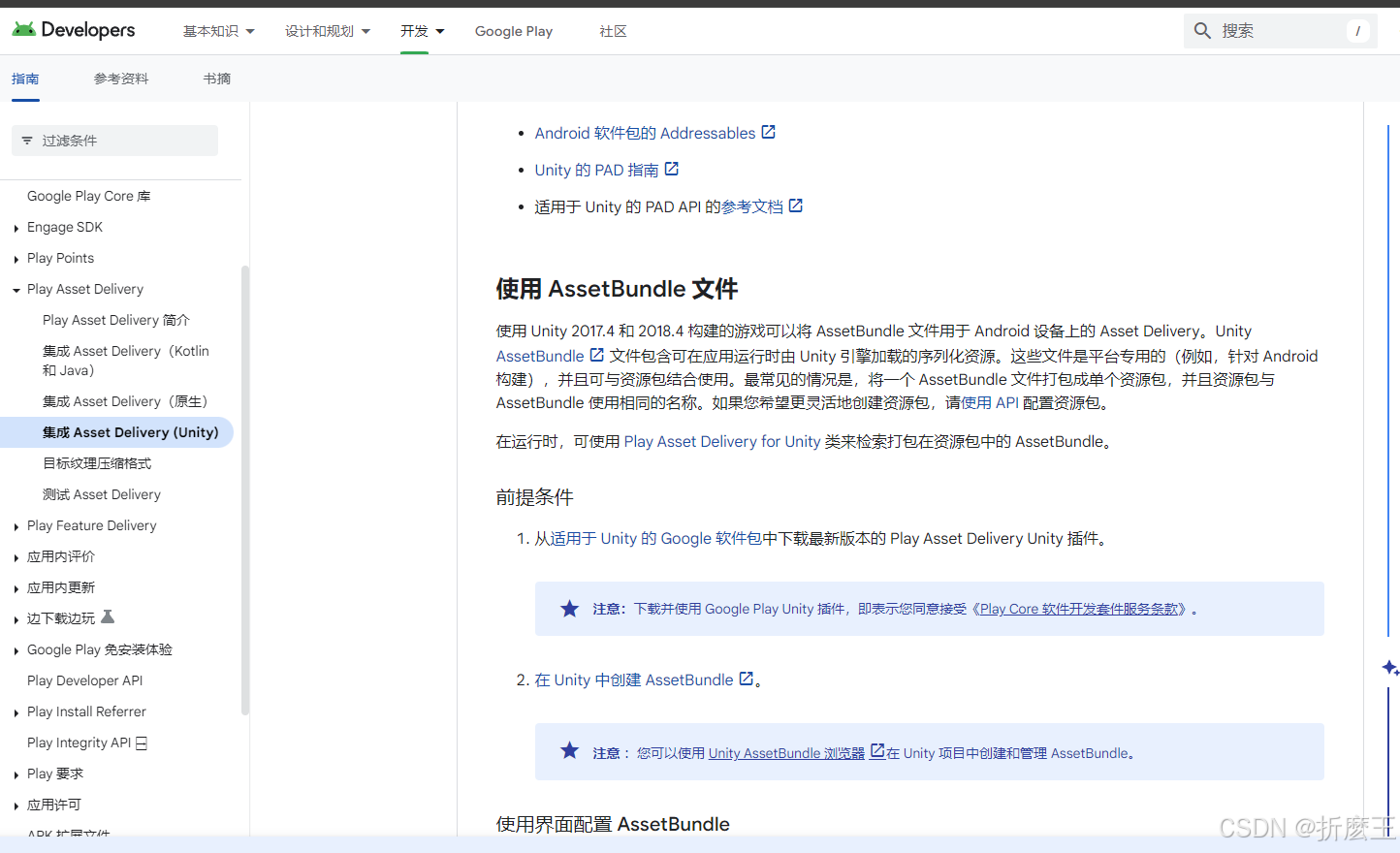1400x853 pixels.
Task: Open Android 软件包的 Addressables link
Action: tap(645, 133)
